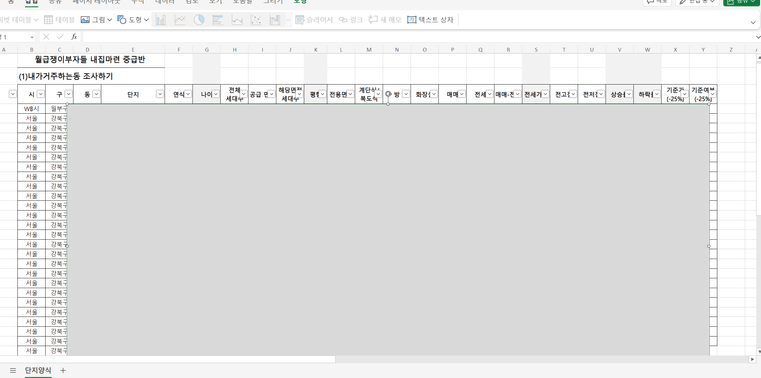
Task: Insert a pie chart icon
Action: 199,20
